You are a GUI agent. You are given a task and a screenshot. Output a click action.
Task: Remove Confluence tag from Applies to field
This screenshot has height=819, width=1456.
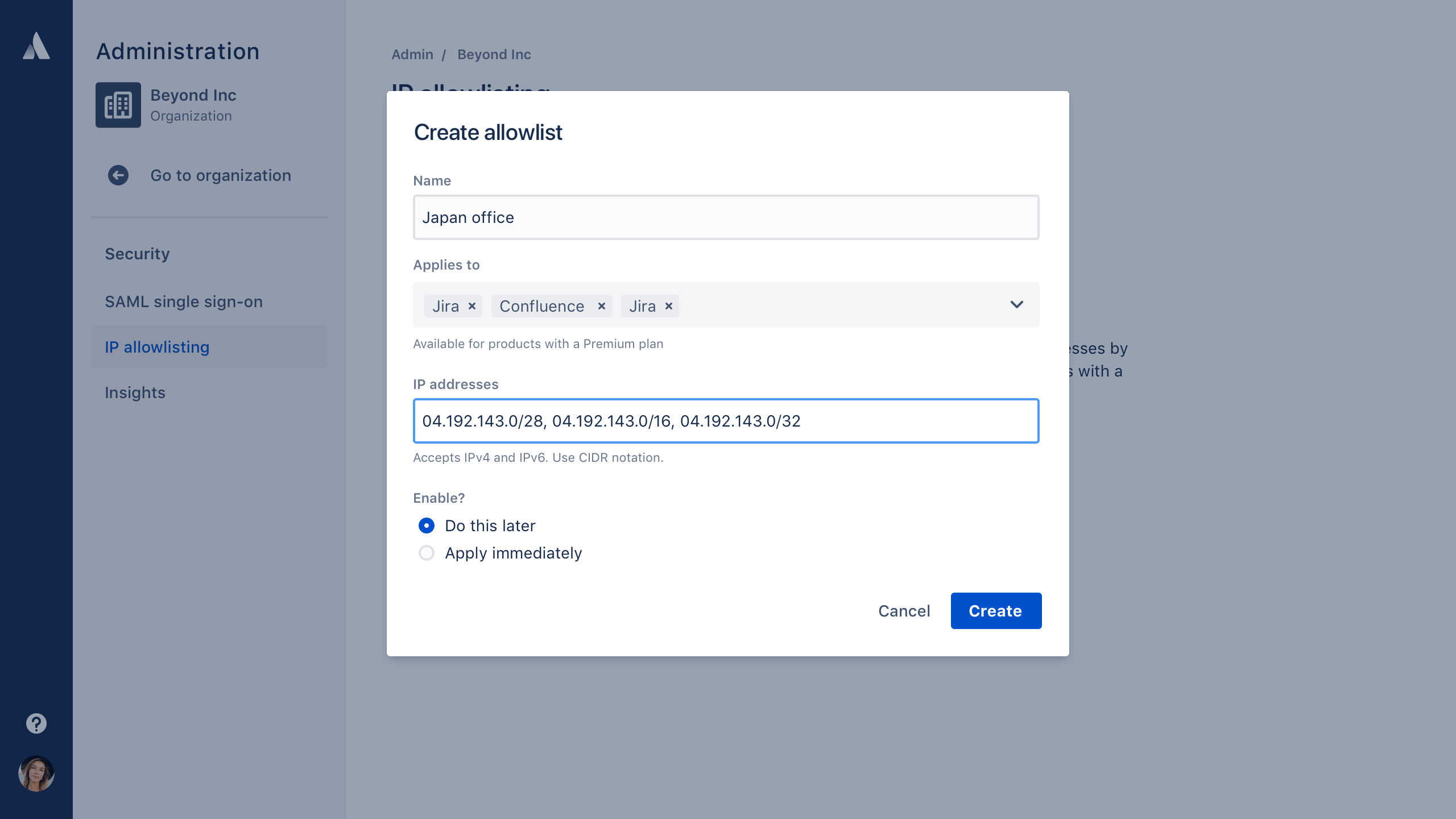(601, 306)
